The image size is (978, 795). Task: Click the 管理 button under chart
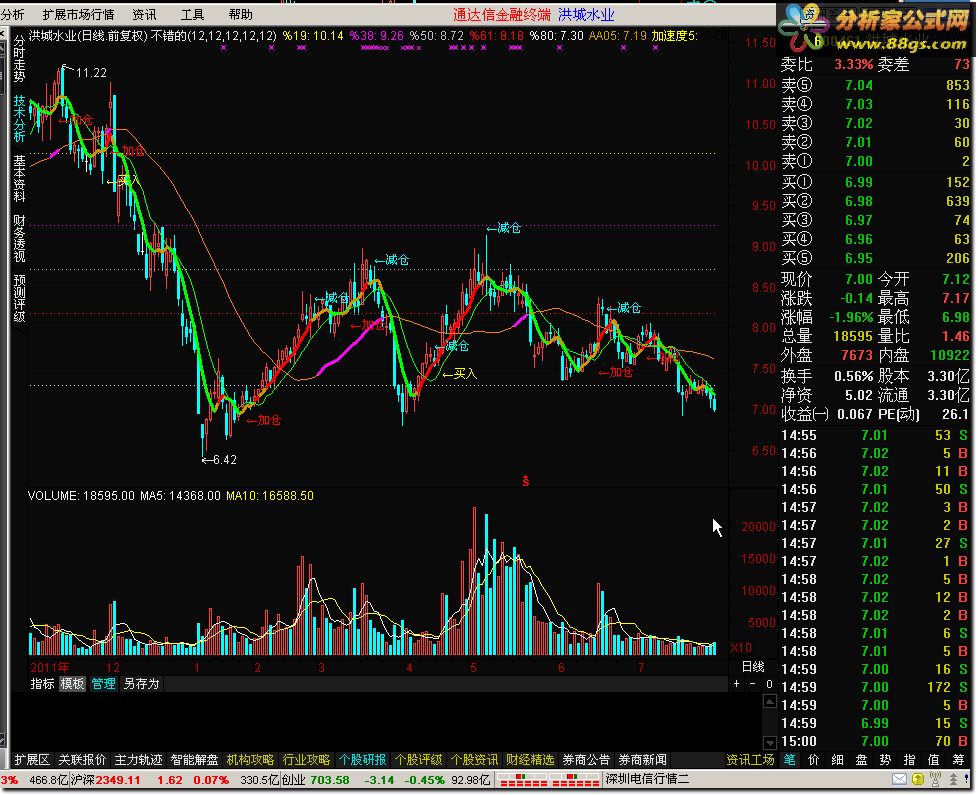(x=104, y=684)
